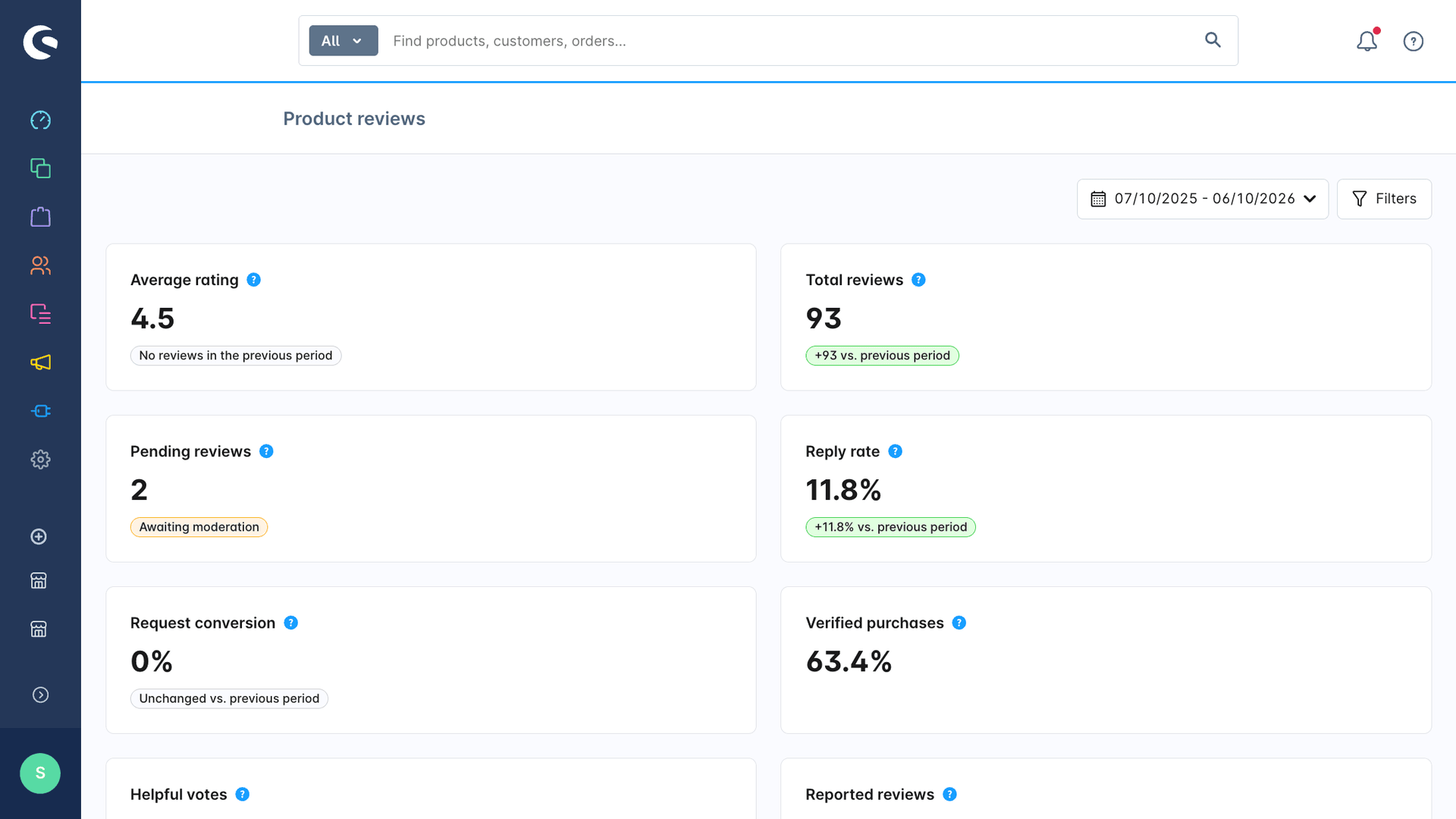Open the Content layout icon in sidebar
1456x819 pixels.
pos(40,314)
